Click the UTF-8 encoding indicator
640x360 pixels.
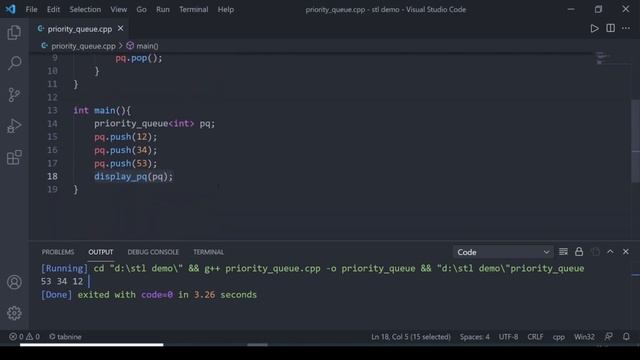(508, 337)
